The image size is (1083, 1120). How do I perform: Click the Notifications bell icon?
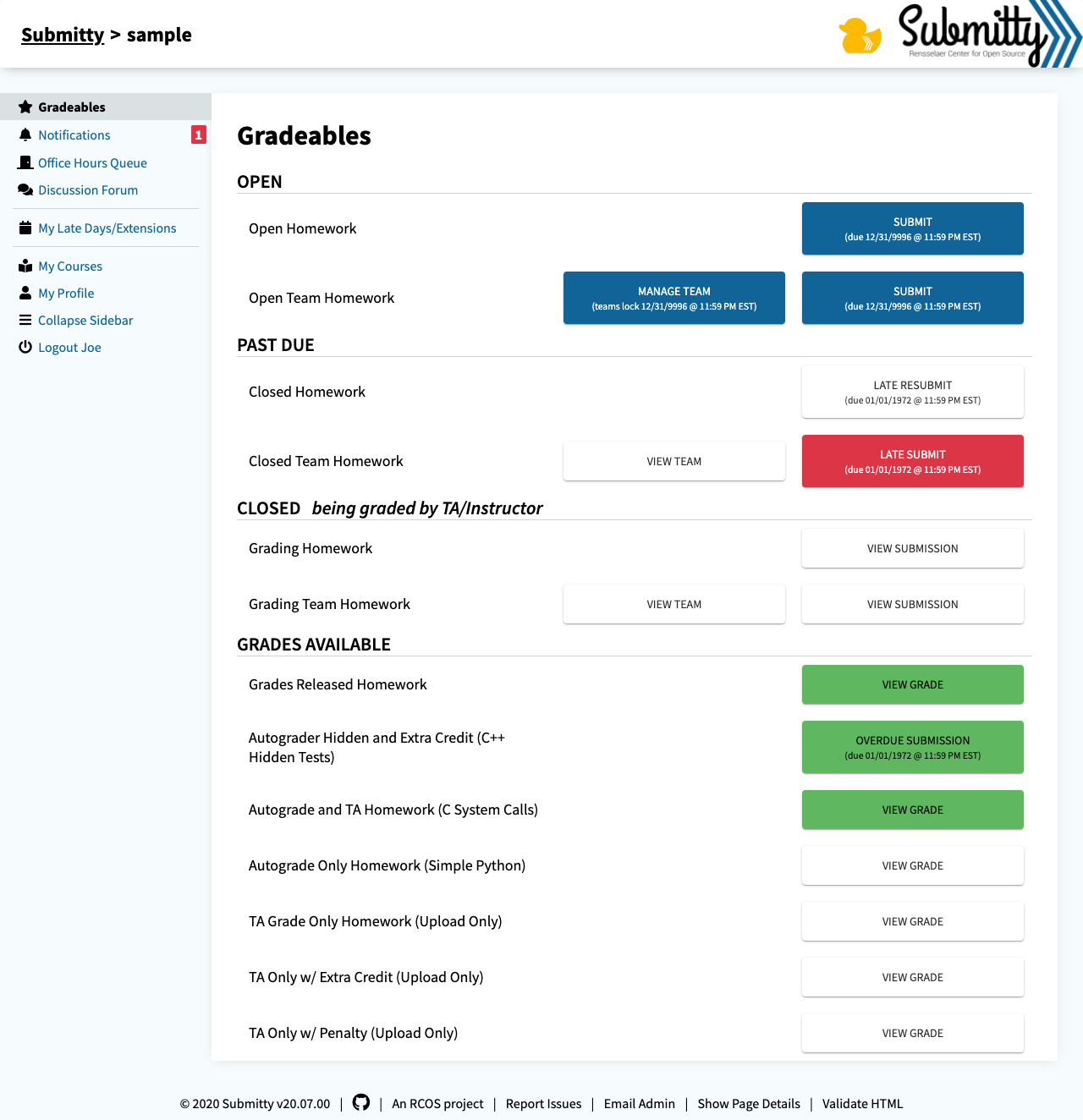tap(25, 135)
